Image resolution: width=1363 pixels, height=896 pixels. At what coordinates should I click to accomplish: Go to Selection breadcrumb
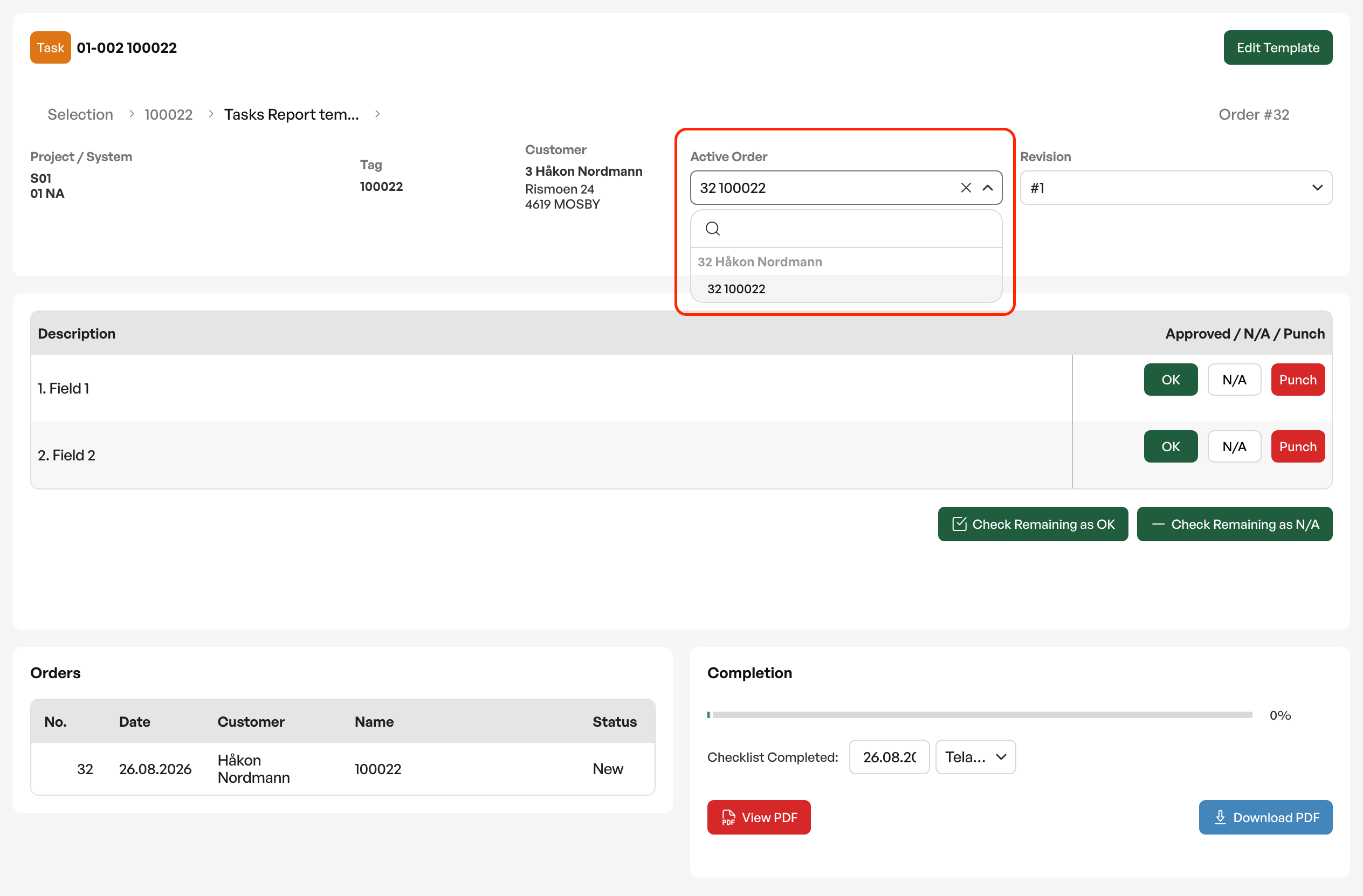[x=80, y=114]
